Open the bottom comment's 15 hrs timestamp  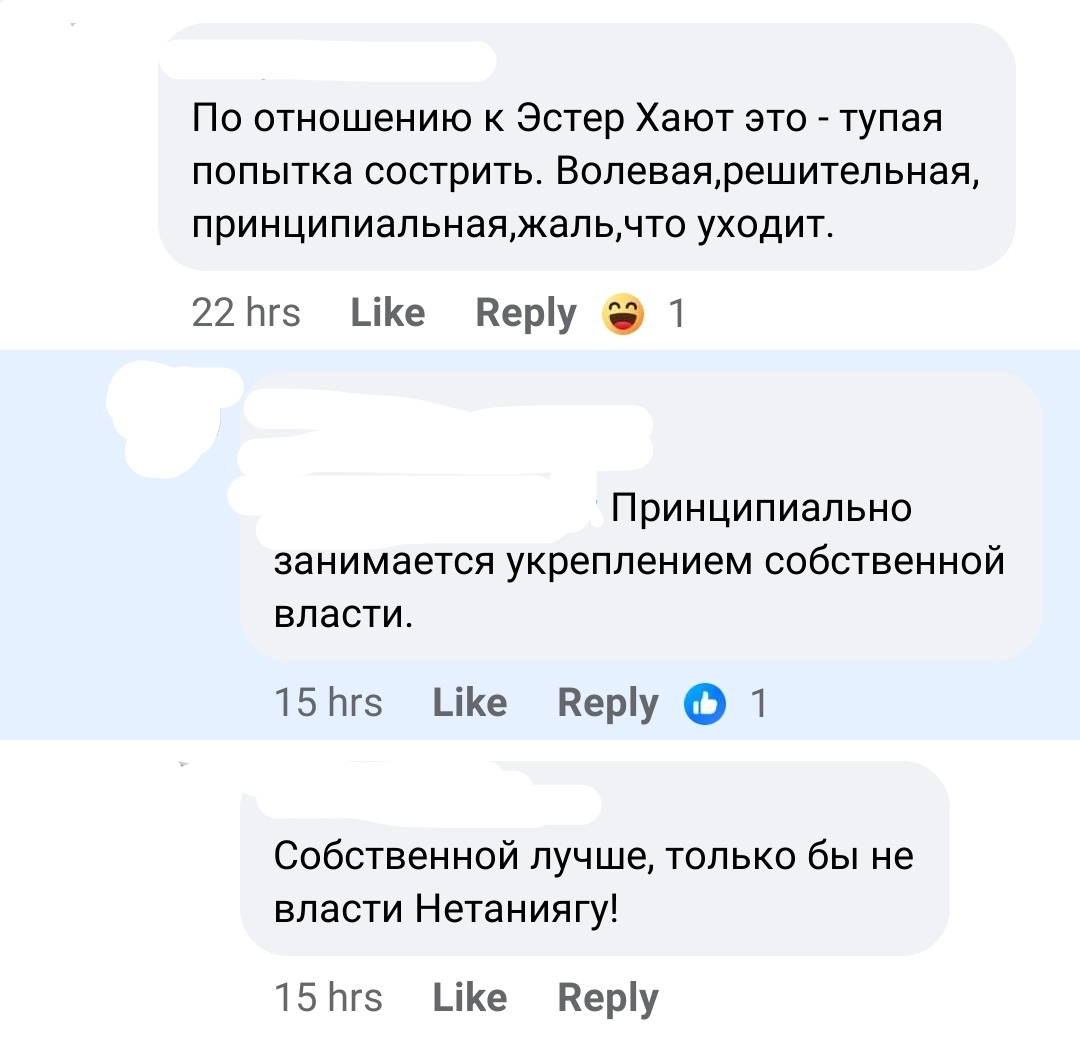330,997
